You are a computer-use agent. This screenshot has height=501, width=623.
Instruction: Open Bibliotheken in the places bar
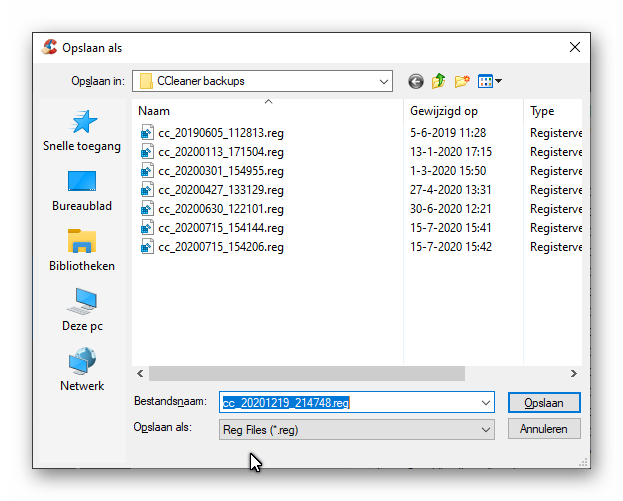82,251
